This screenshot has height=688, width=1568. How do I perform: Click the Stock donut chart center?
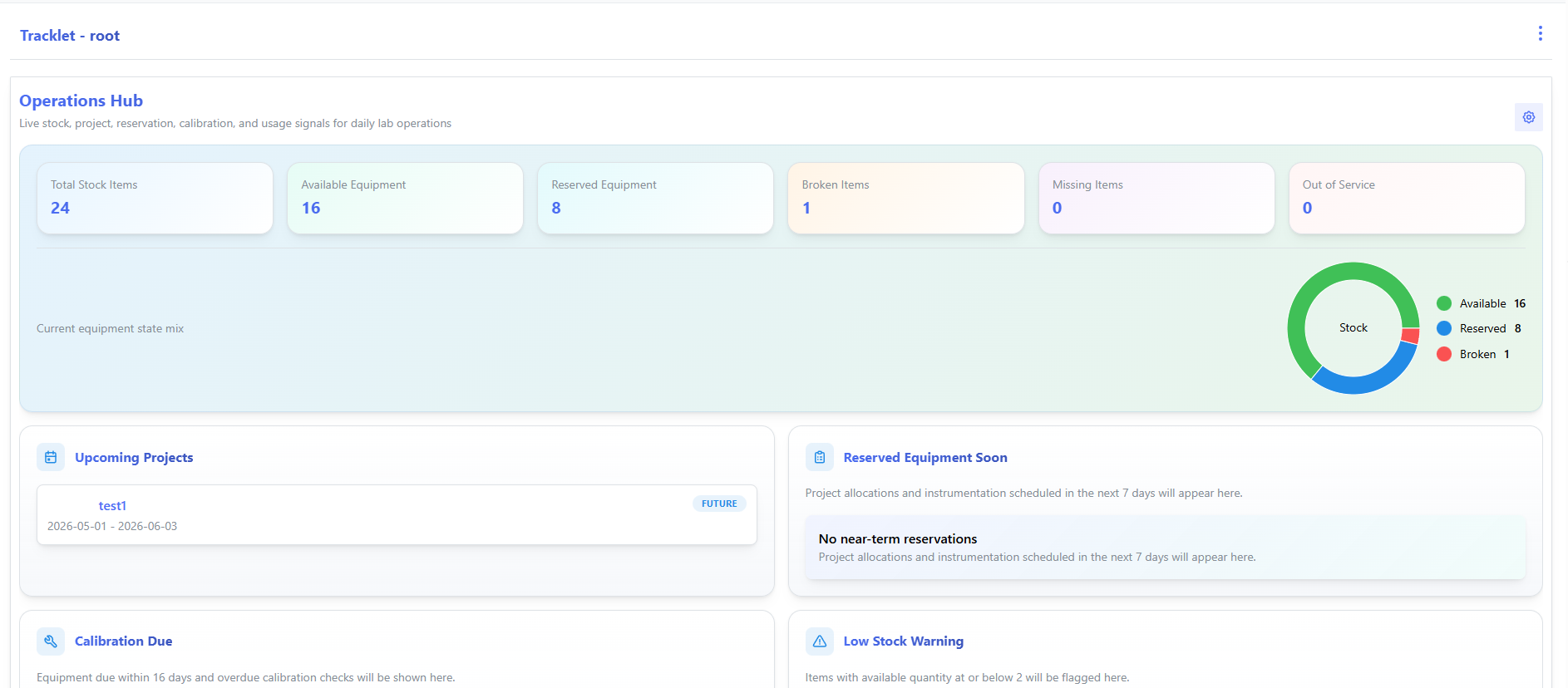pos(1353,328)
